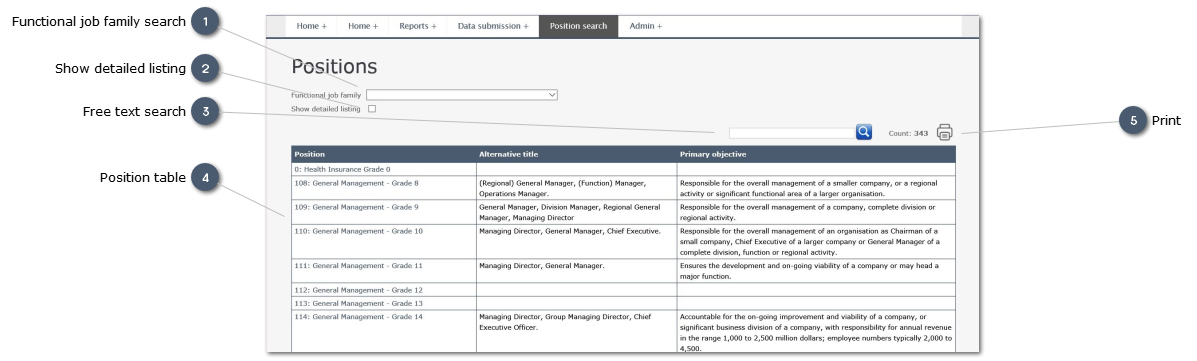Click objective mentioning 'organisation as Chairman'
1197x361 pixels.
[810, 241]
